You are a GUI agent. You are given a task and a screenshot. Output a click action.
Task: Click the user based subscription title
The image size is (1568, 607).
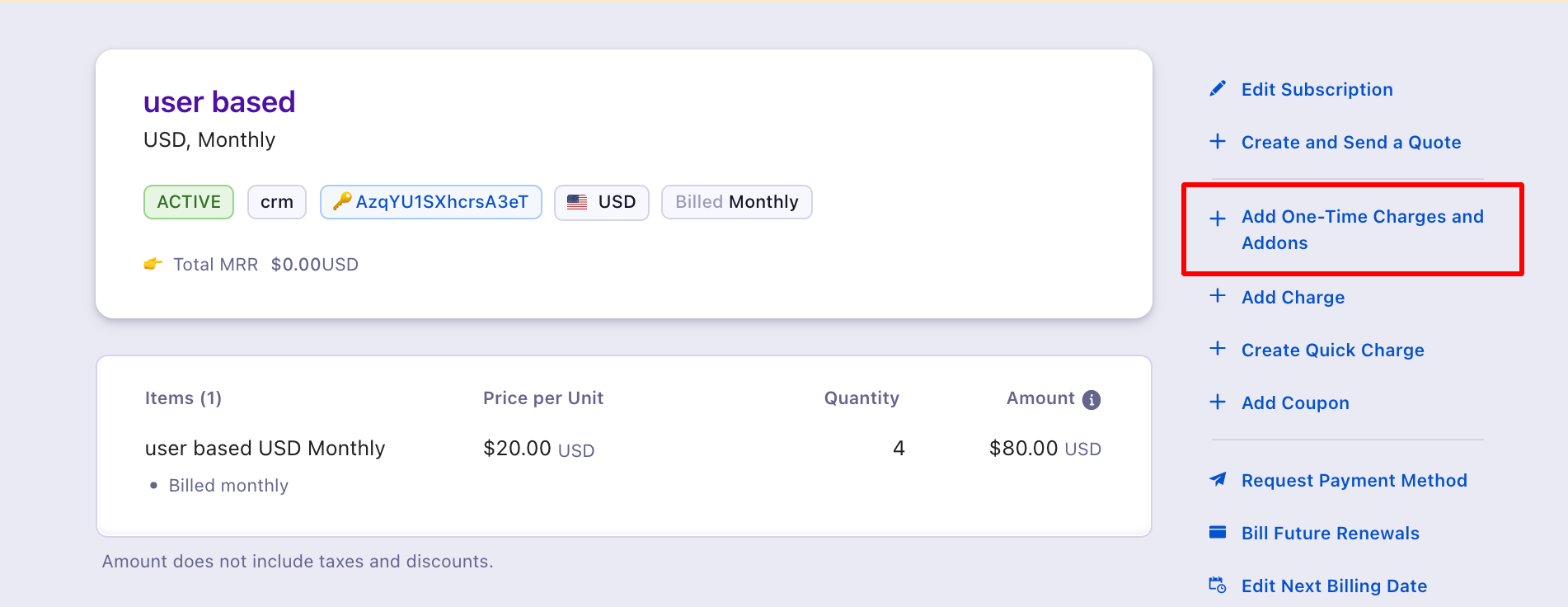pyautogui.click(x=219, y=101)
